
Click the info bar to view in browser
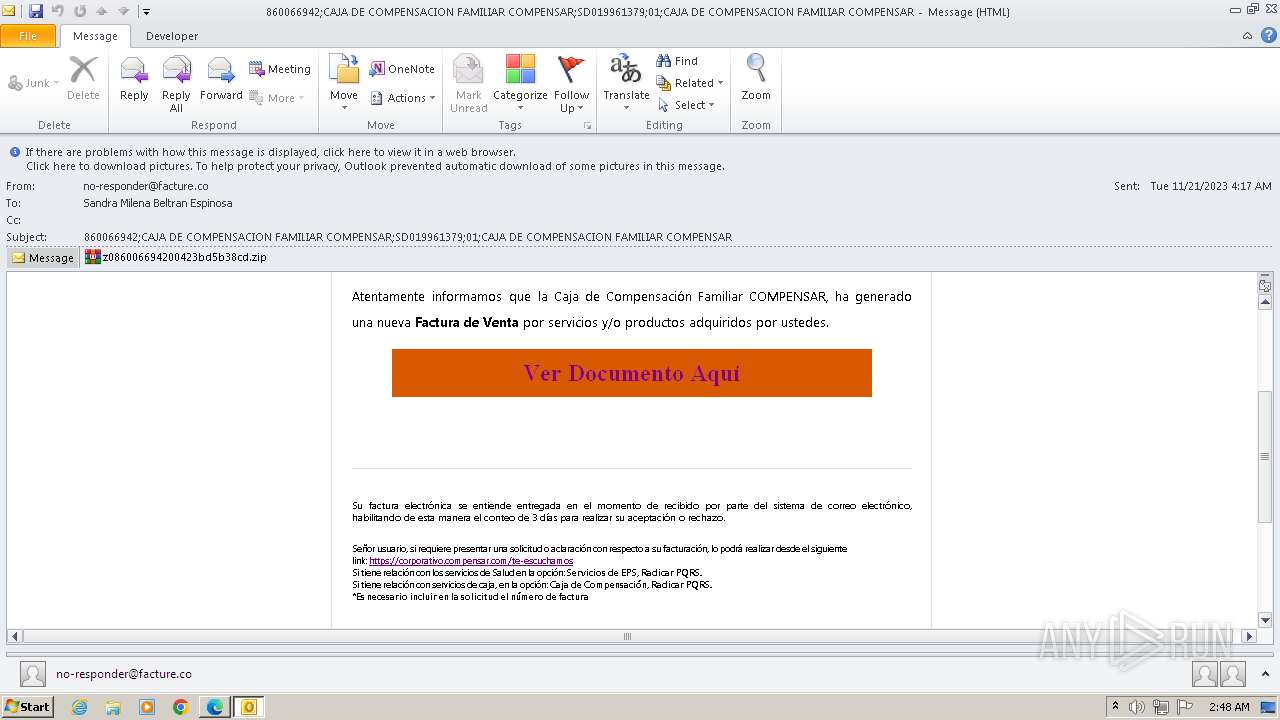[270, 152]
